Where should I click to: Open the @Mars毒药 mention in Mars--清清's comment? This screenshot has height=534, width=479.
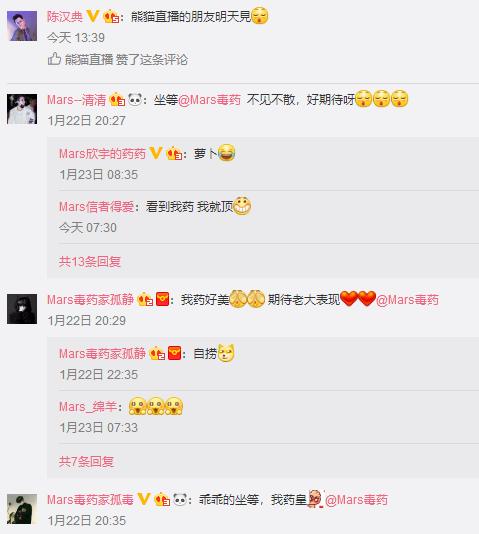tap(209, 100)
